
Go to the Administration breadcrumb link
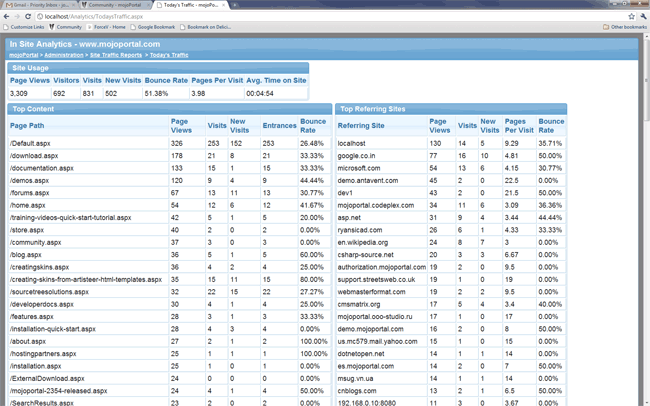pyautogui.click(x=62, y=54)
